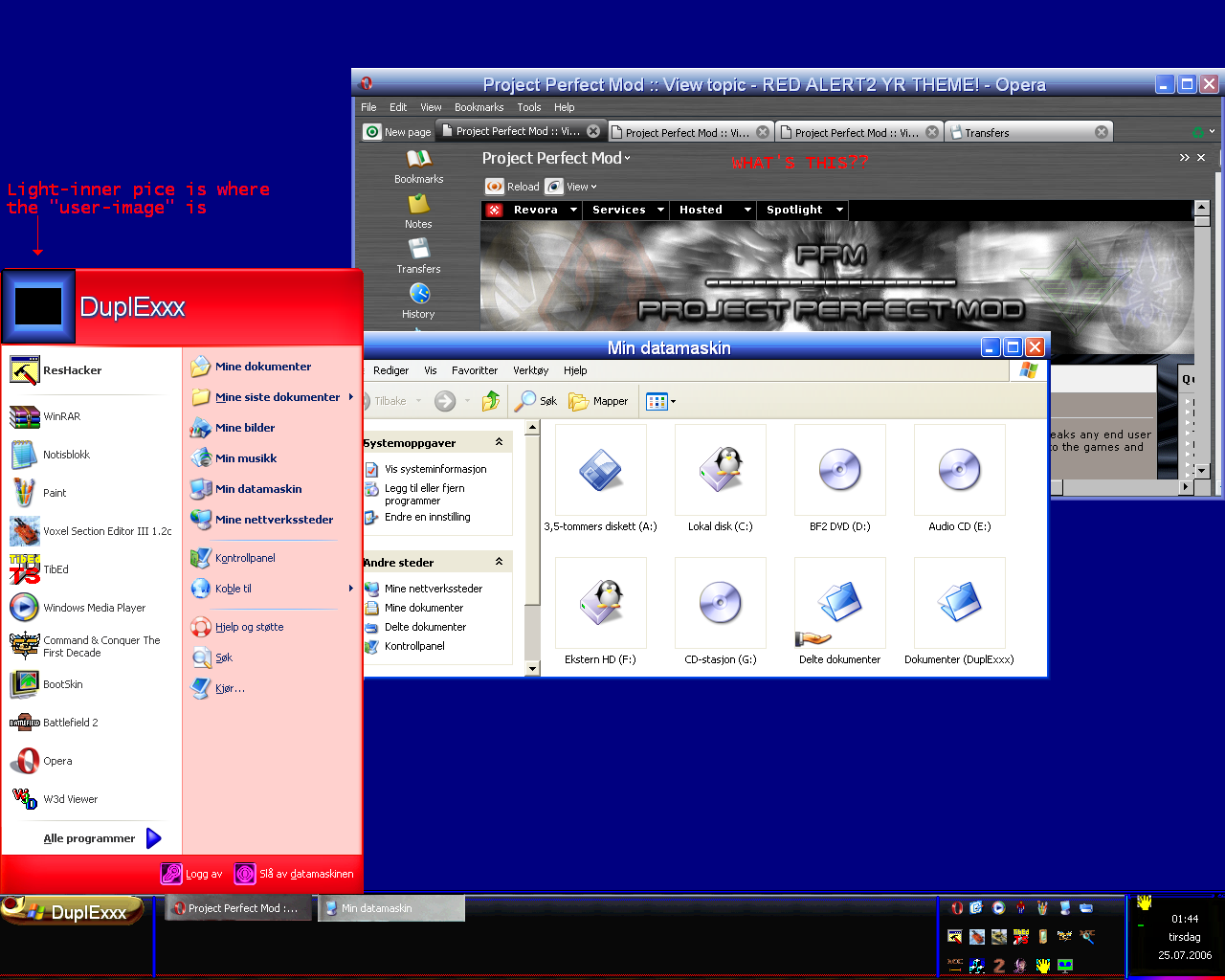
Task: Open Voxel Section Editor III
Action: [x=91, y=531]
